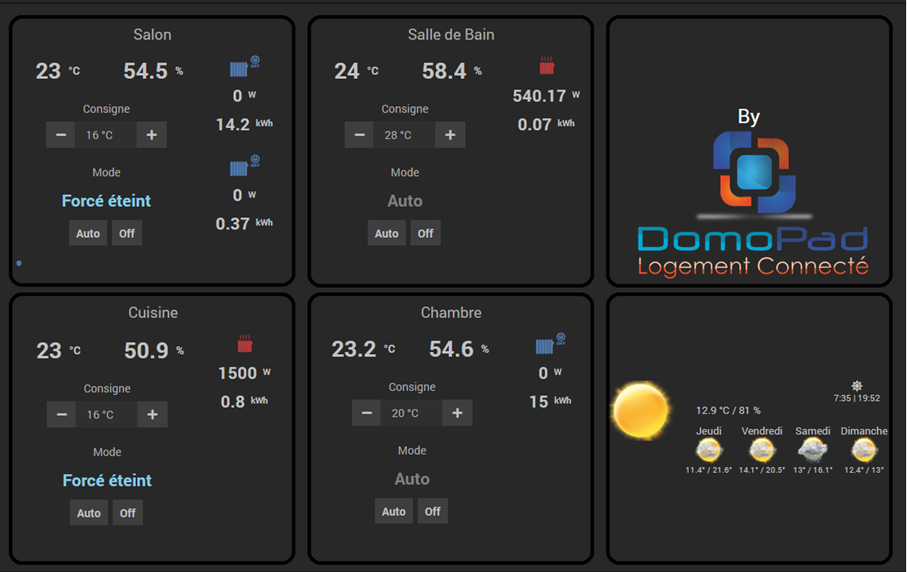The image size is (907, 572).
Task: Click the 0.07 kWh energy value
Action: pyautogui.click(x=546, y=124)
